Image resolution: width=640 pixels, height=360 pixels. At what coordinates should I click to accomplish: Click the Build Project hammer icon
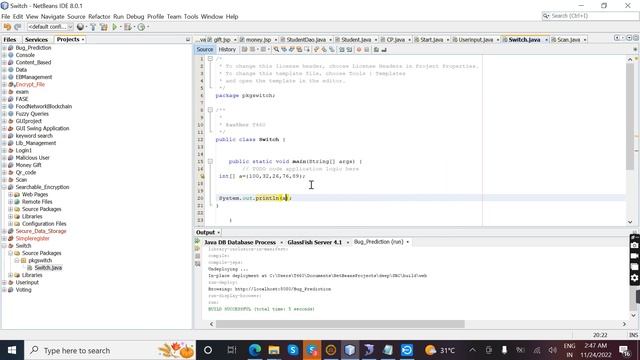click(x=93, y=27)
